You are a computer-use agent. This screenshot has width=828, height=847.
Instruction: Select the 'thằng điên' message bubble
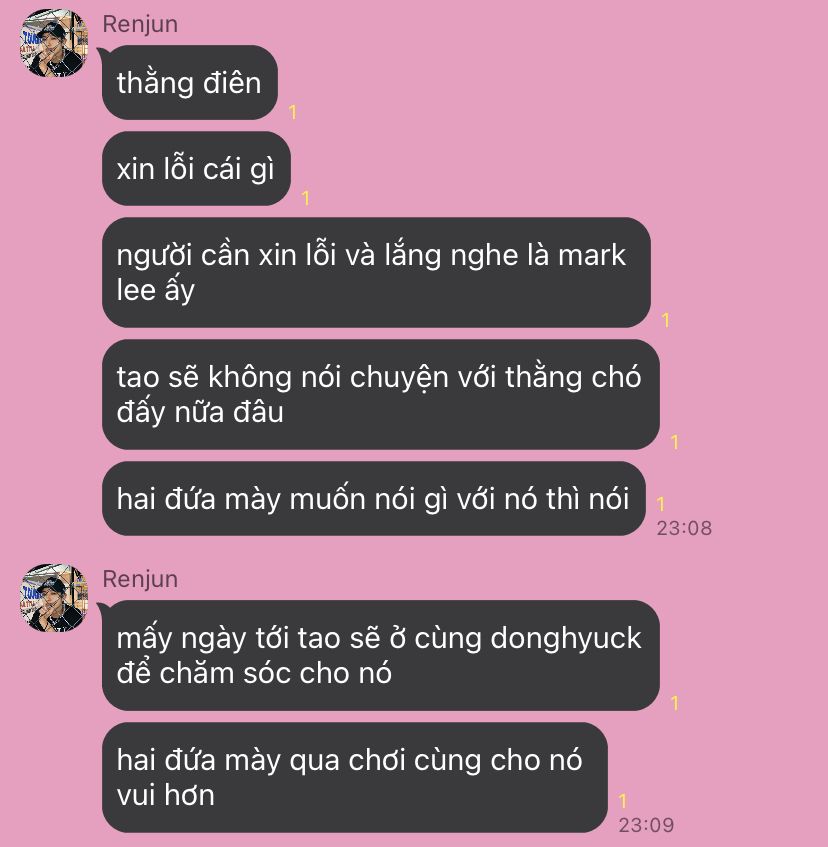point(190,83)
